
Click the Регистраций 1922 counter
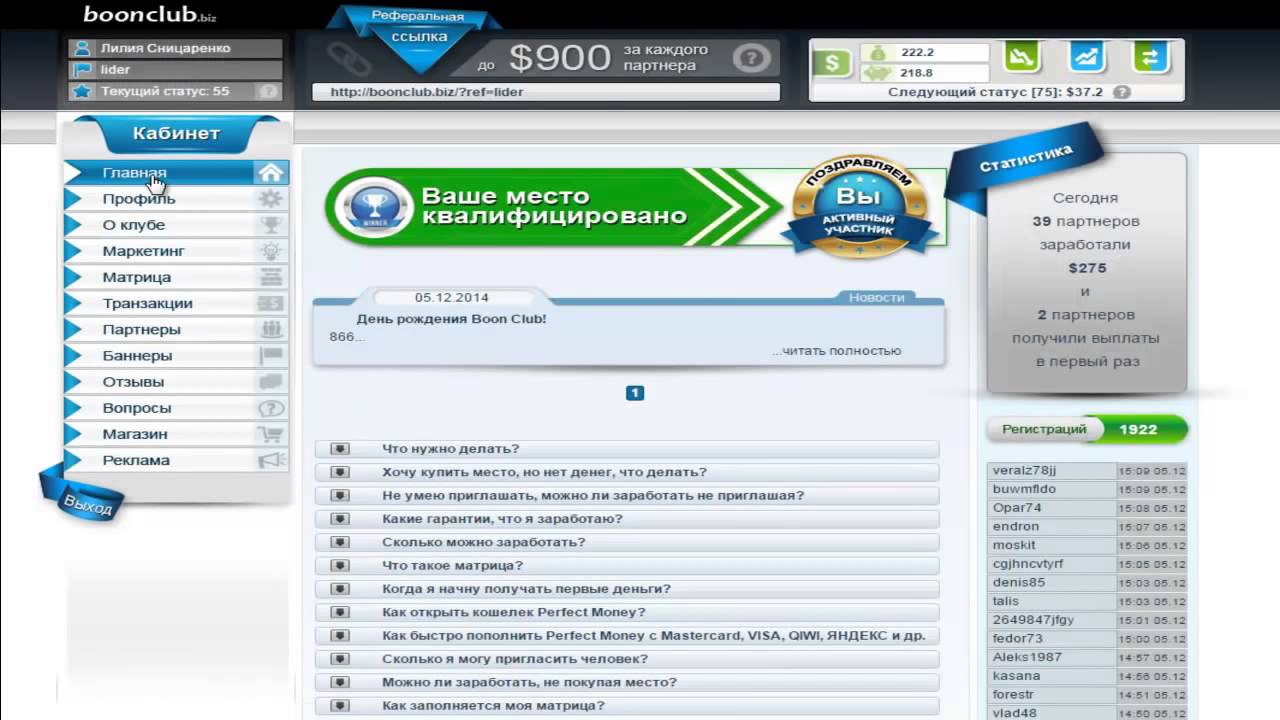(x=1087, y=429)
